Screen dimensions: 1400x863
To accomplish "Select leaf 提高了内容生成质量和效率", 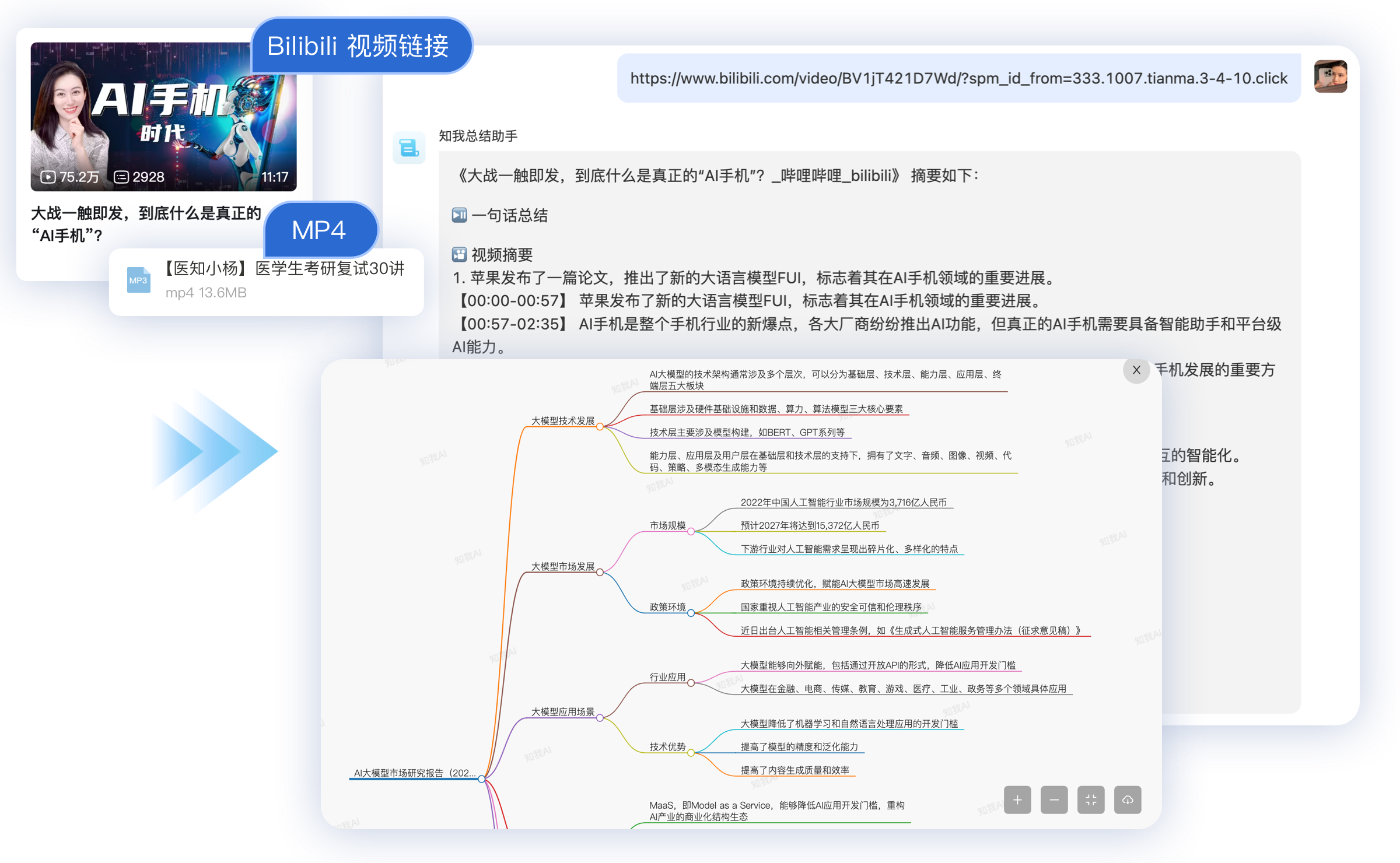I will [x=794, y=770].
